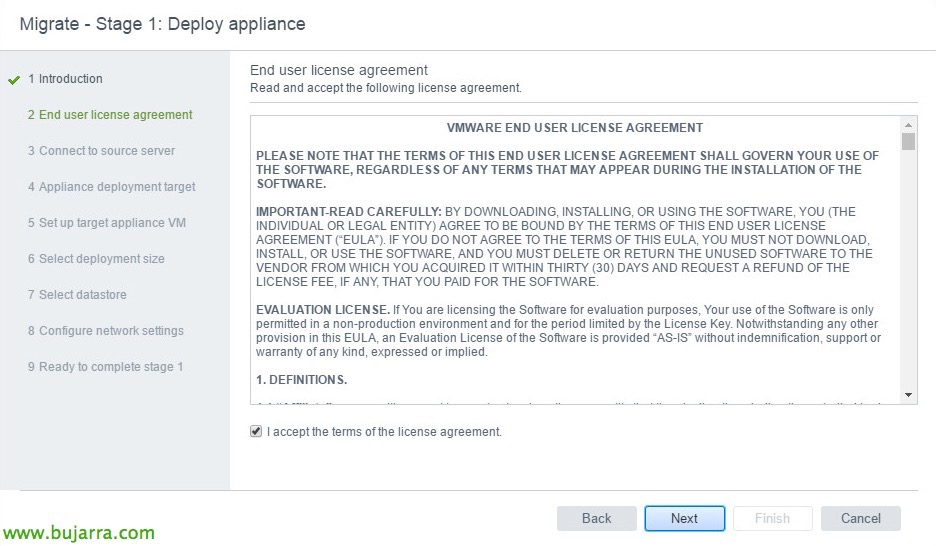
Task: Click the VMware End User License Agreement heading
Action: point(575,128)
